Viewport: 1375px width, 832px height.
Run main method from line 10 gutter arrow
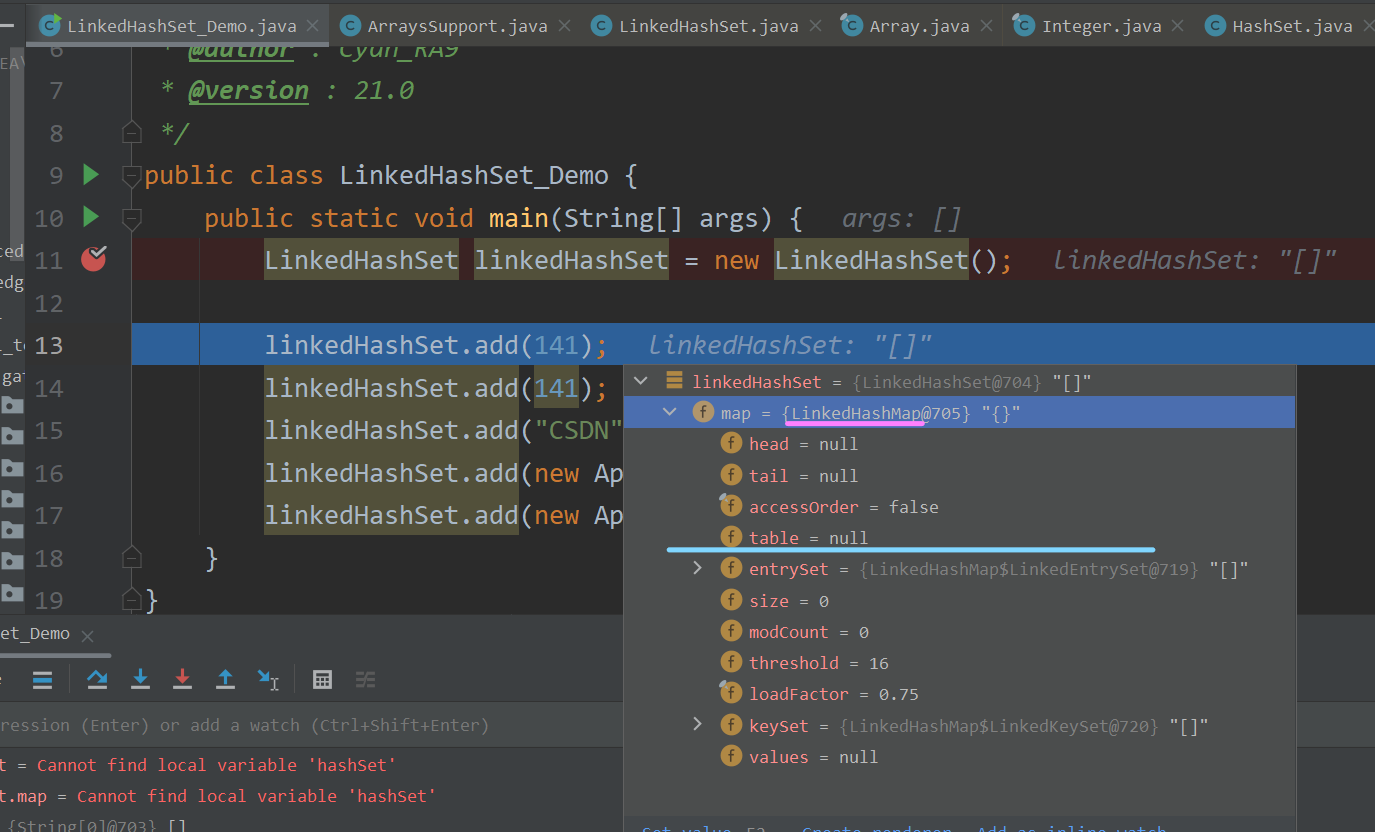pyautogui.click(x=91, y=217)
